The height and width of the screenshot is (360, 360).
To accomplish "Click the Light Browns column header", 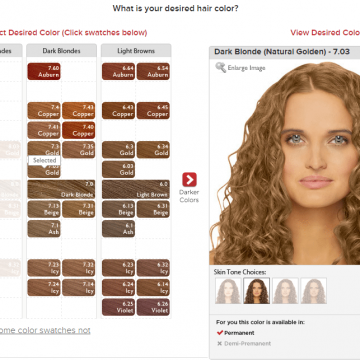I will pyautogui.click(x=136, y=51).
